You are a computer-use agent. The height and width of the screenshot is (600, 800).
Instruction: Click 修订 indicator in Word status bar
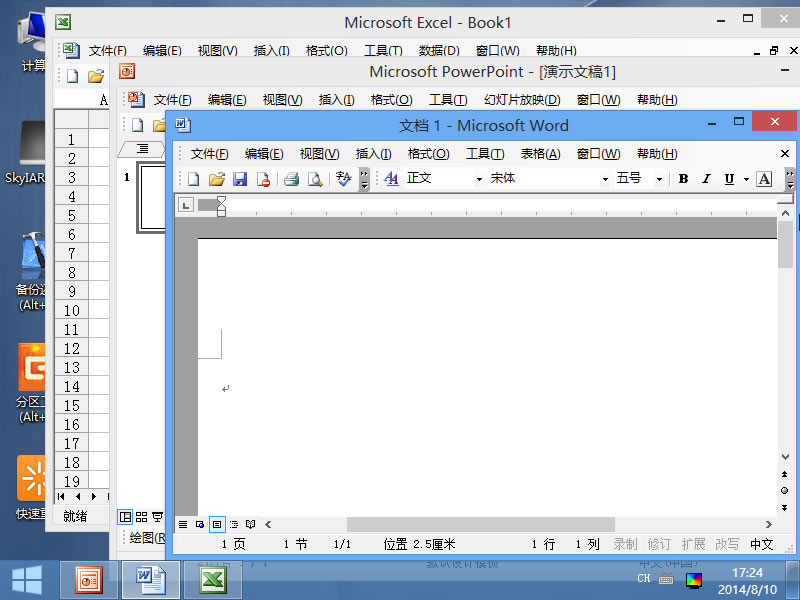click(x=659, y=544)
